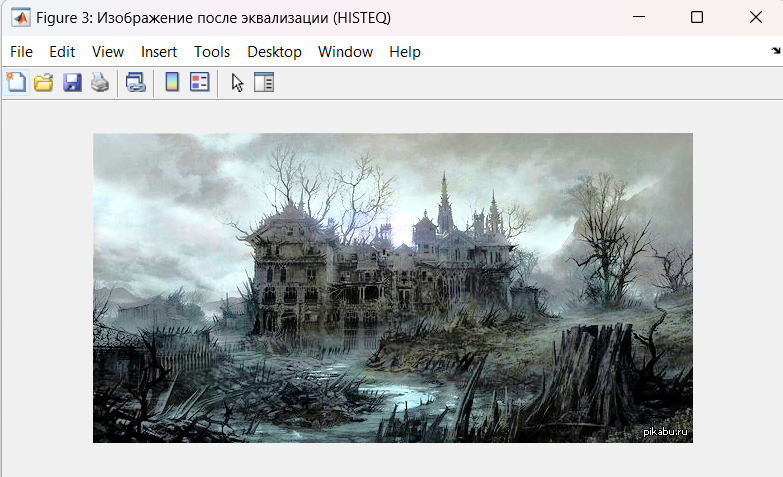Minimize the Figure 3 window
Screen dimensions: 783x477
pyautogui.click(x=639, y=17)
